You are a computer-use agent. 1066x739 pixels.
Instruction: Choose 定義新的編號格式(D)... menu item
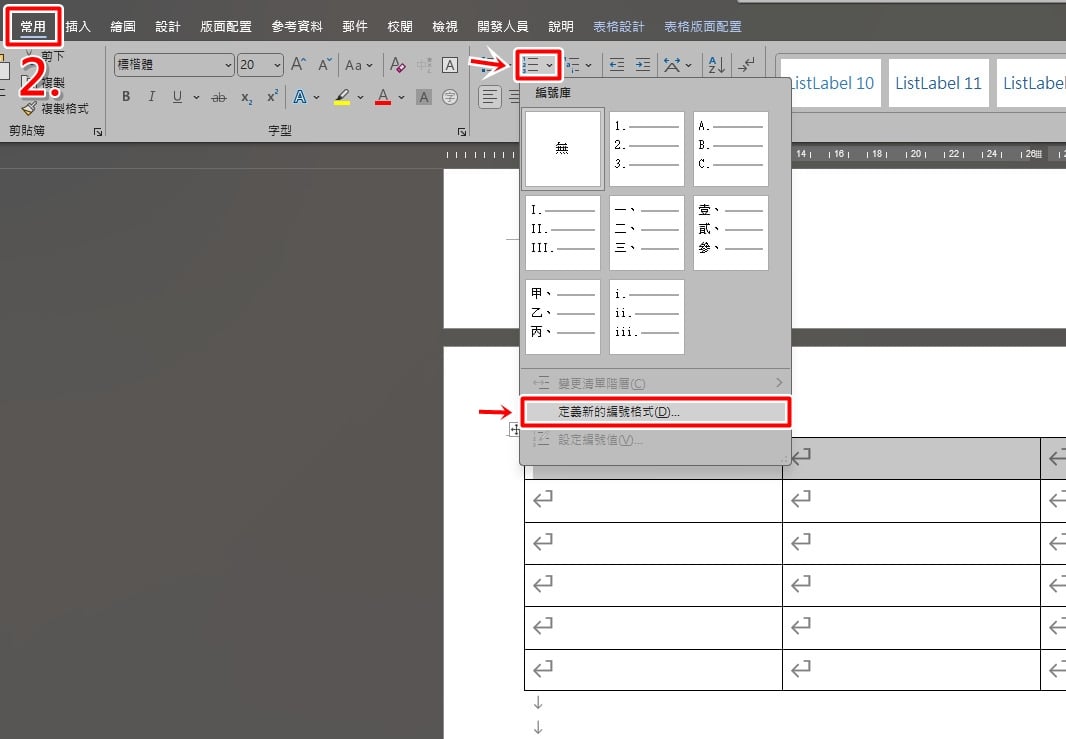click(x=655, y=412)
